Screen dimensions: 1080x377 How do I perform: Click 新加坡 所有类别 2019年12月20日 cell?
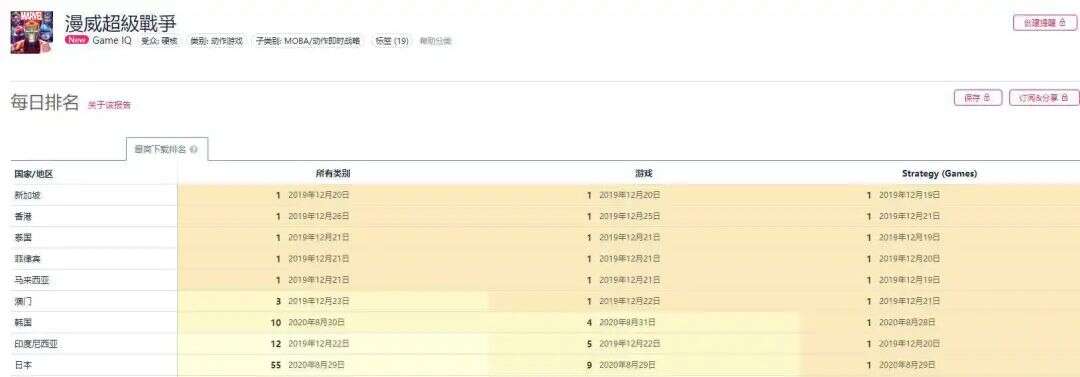[333, 195]
